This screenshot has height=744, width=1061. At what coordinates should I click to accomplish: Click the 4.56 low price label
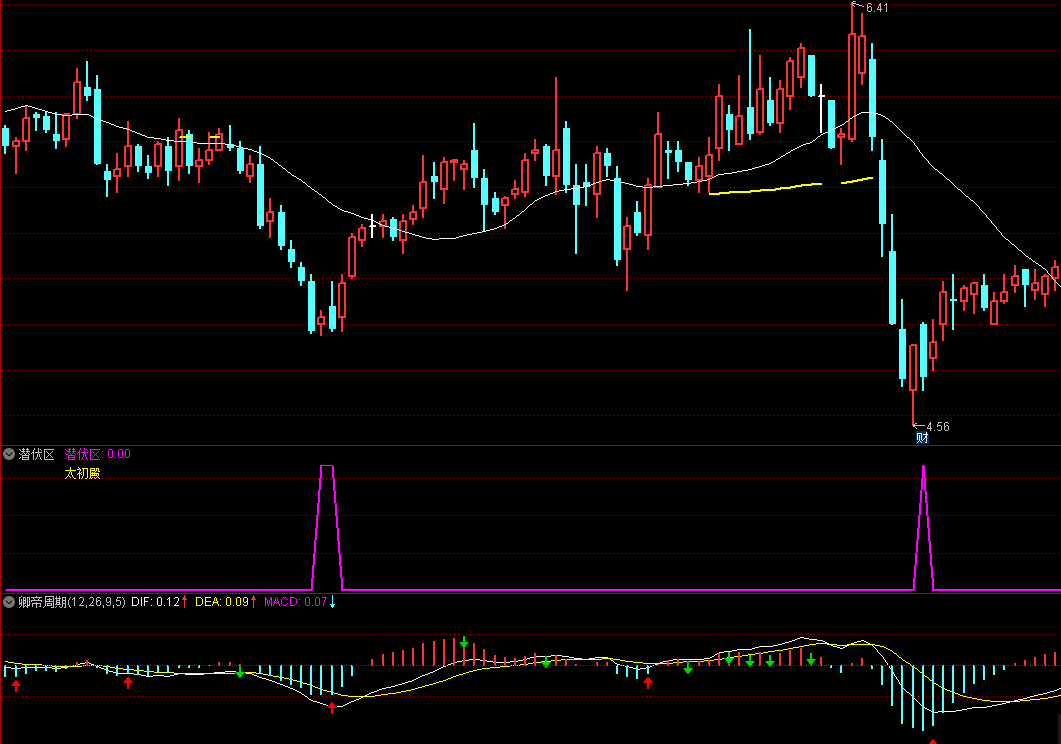[938, 427]
